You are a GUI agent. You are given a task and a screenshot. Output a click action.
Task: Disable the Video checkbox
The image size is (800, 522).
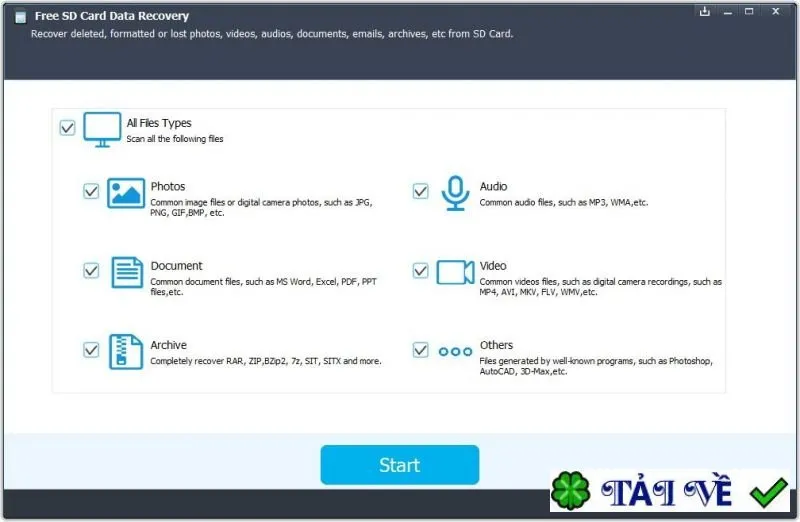coord(420,270)
